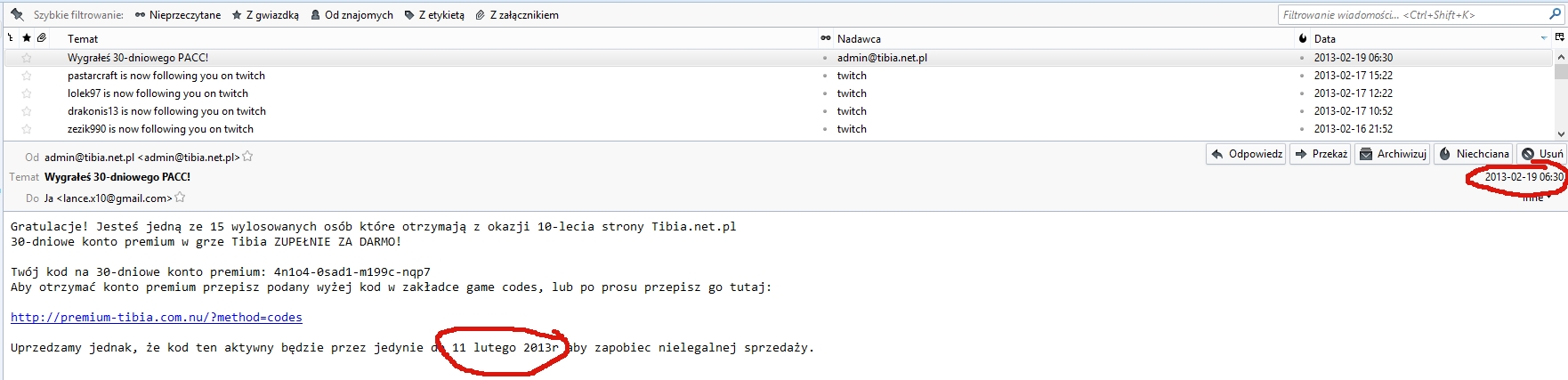Click recipient Ja lance.x10@gmail.com
The width and height of the screenshot is (1568, 380).
coord(108,198)
